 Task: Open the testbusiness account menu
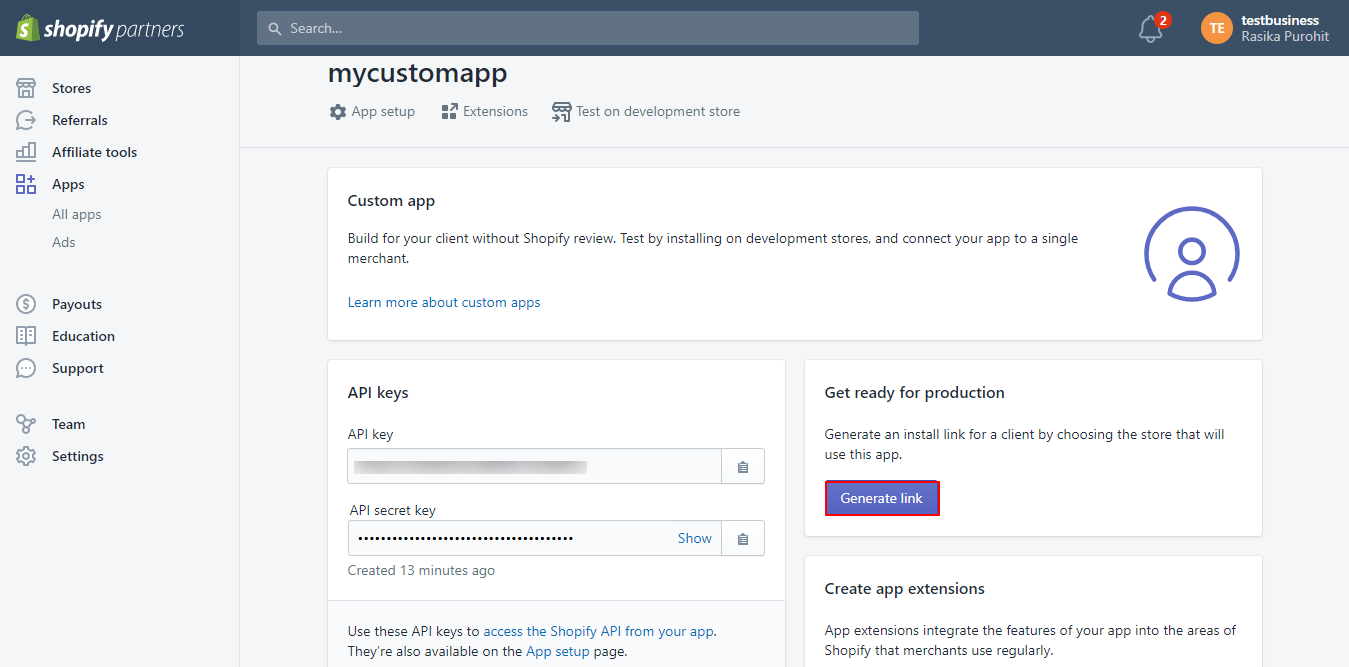1266,28
